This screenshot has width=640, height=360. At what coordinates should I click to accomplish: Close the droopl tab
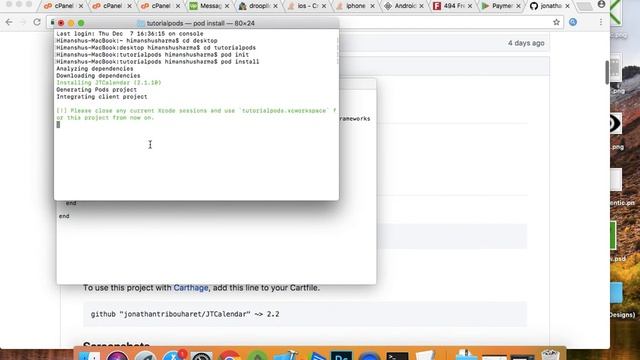[276, 6]
